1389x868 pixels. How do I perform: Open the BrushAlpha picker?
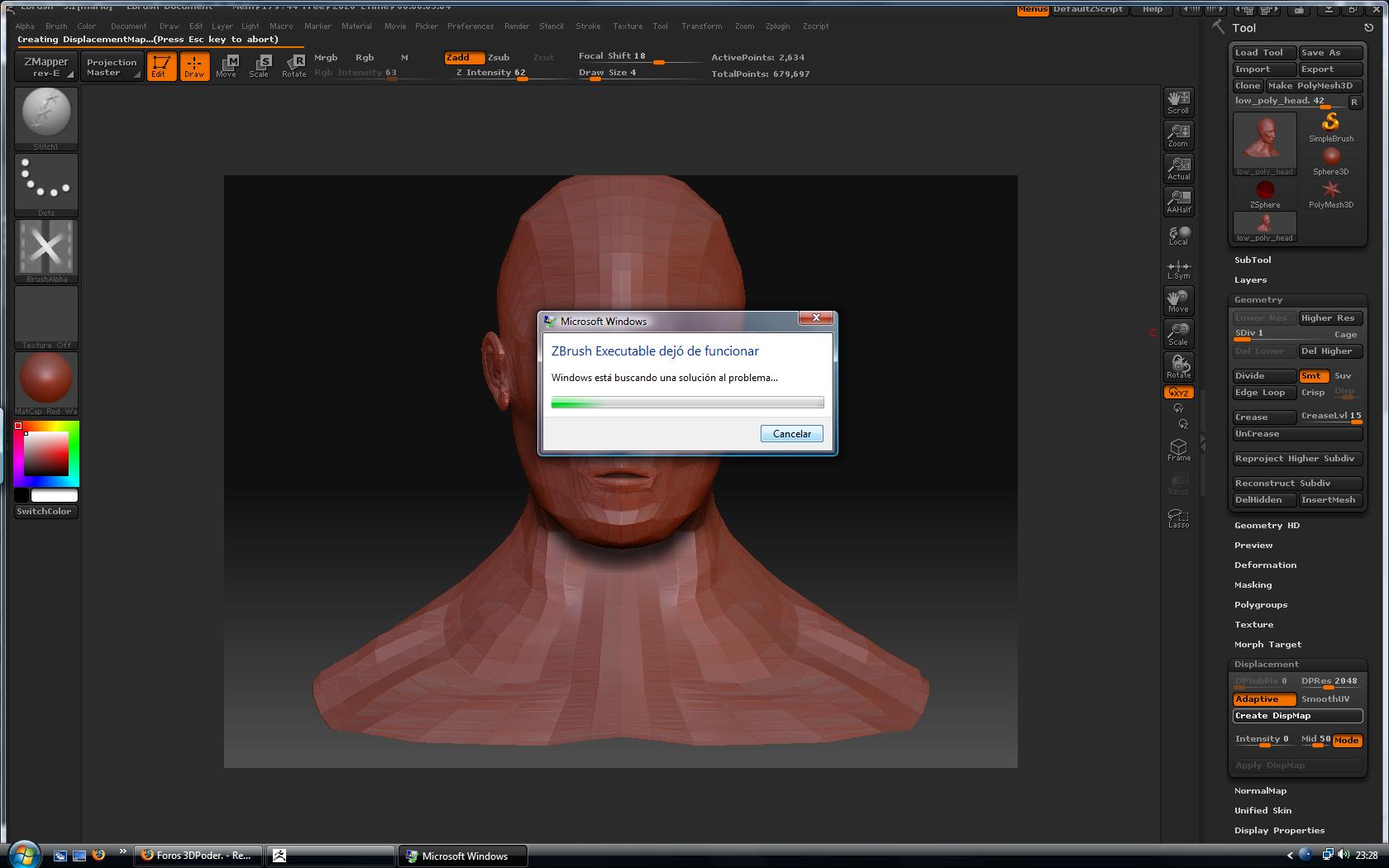click(x=46, y=251)
